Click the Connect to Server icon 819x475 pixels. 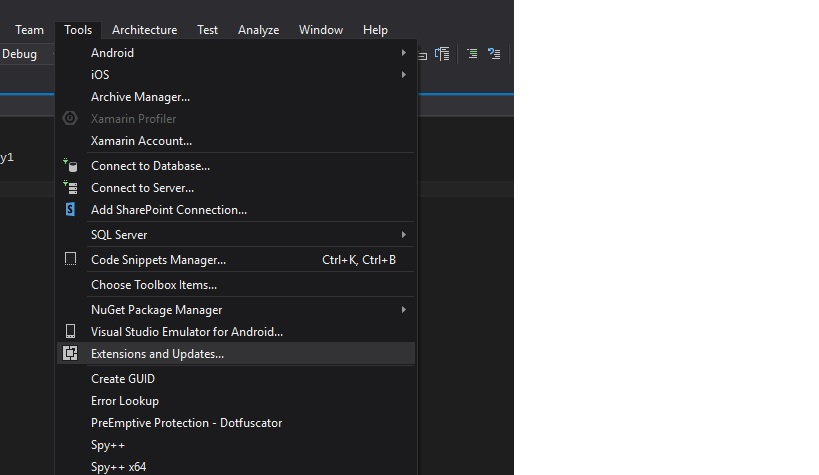point(70,188)
